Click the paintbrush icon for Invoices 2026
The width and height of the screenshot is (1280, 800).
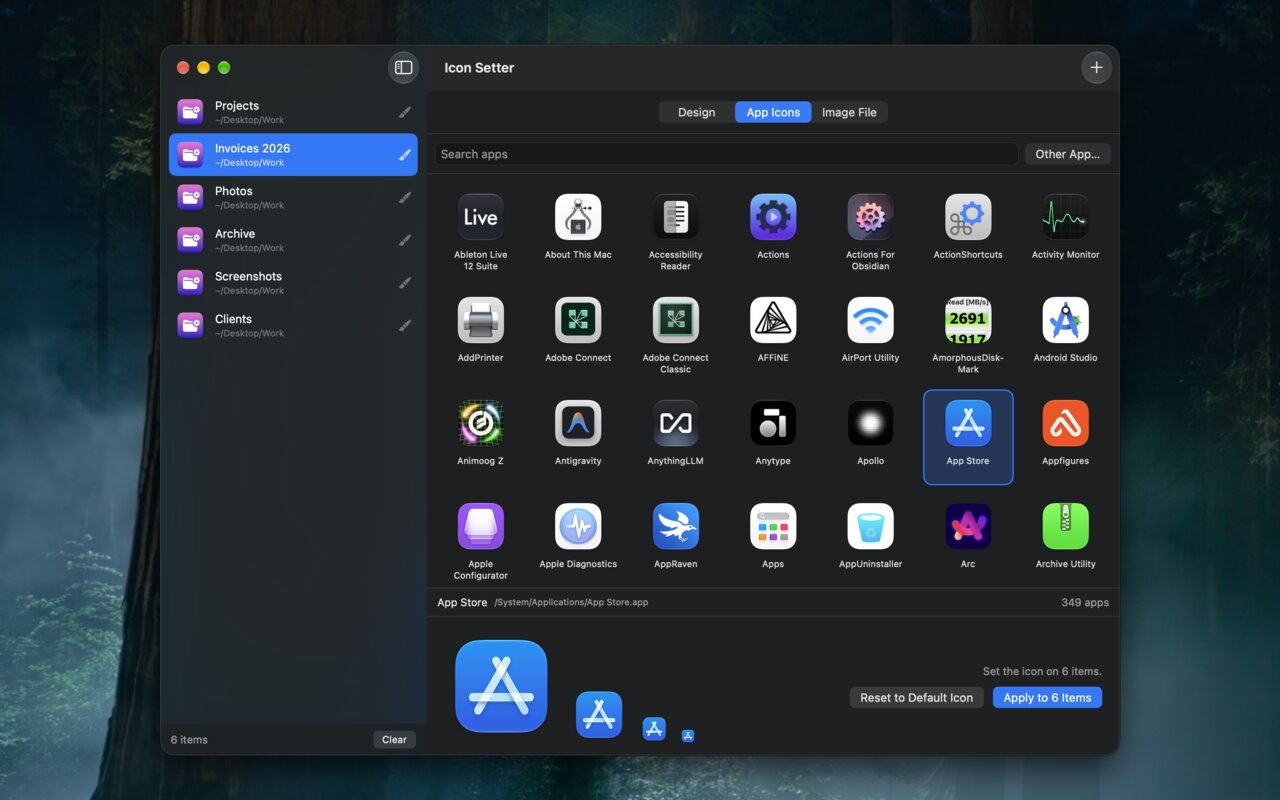(x=405, y=155)
